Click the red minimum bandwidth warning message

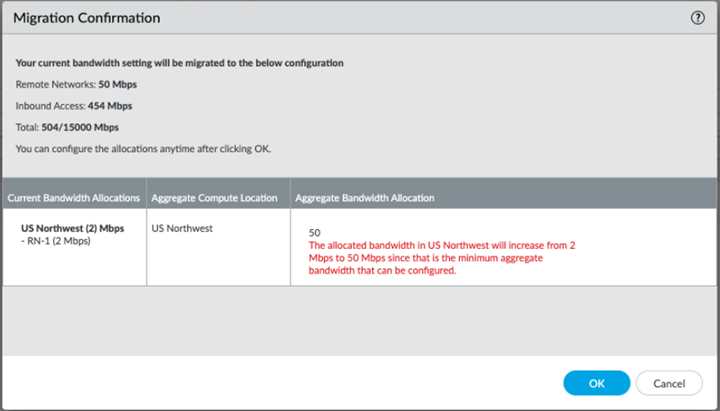pos(442,257)
